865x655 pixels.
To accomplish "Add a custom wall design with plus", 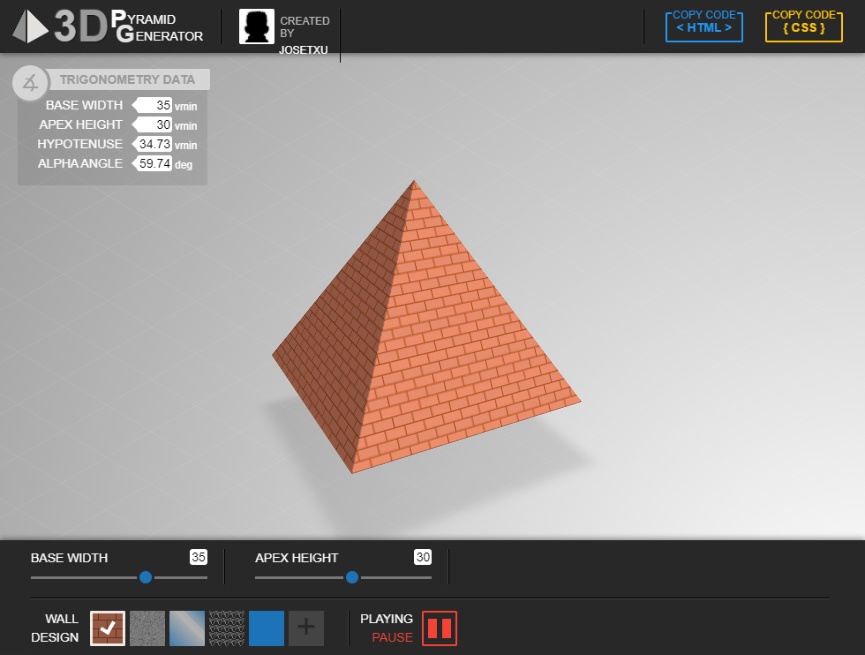I will pos(306,628).
